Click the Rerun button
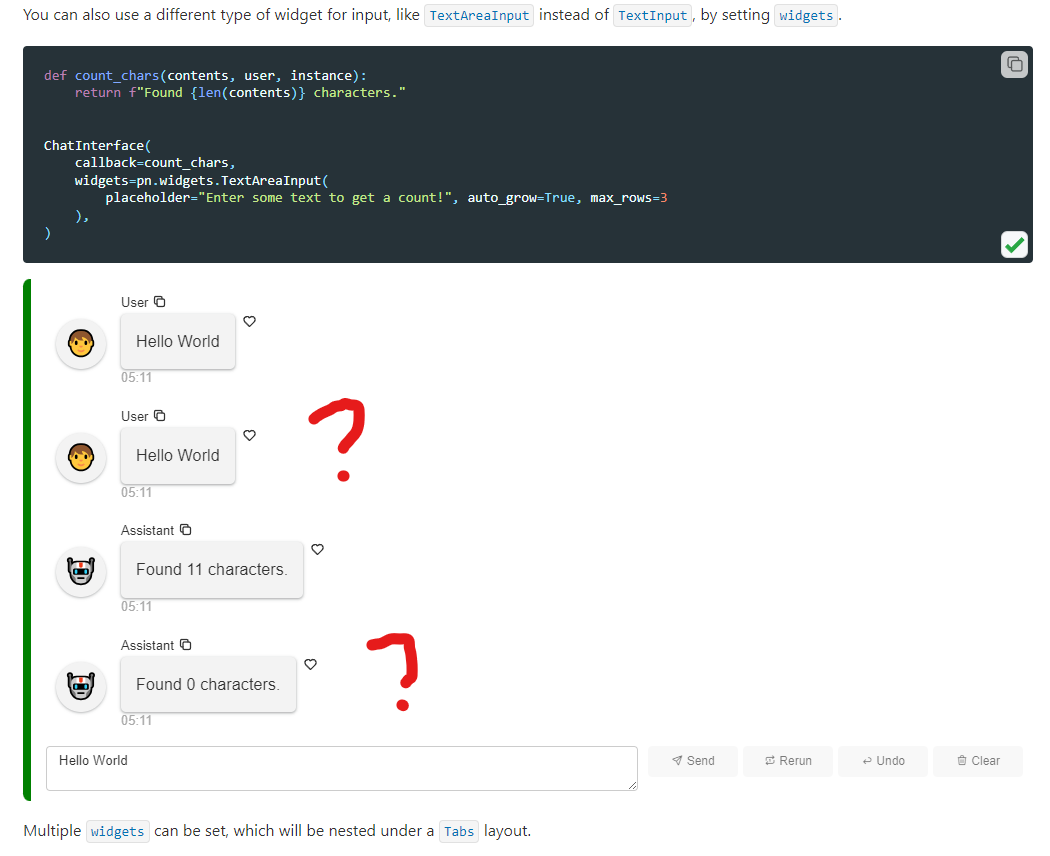Viewport: 1050px width, 856px height. coord(788,761)
